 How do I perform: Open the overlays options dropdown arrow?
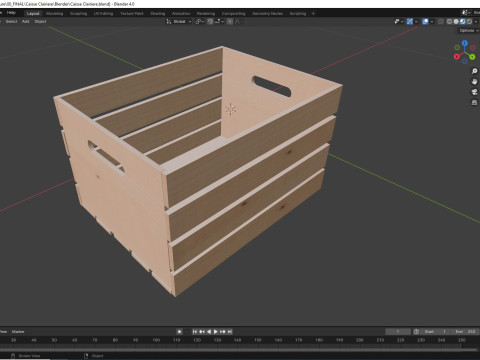click(432, 21)
